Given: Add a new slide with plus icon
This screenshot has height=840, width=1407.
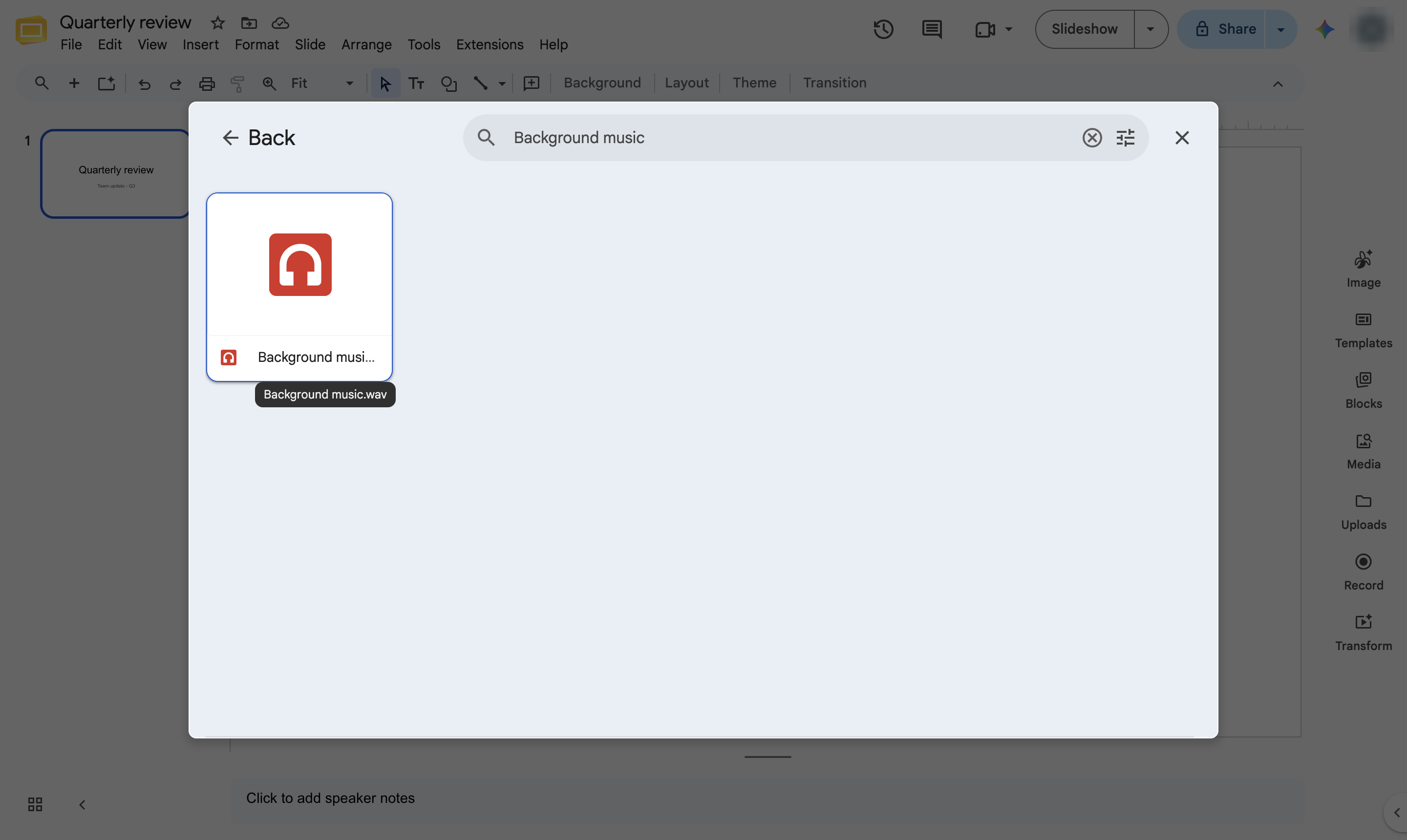Looking at the screenshot, I should coord(74,83).
